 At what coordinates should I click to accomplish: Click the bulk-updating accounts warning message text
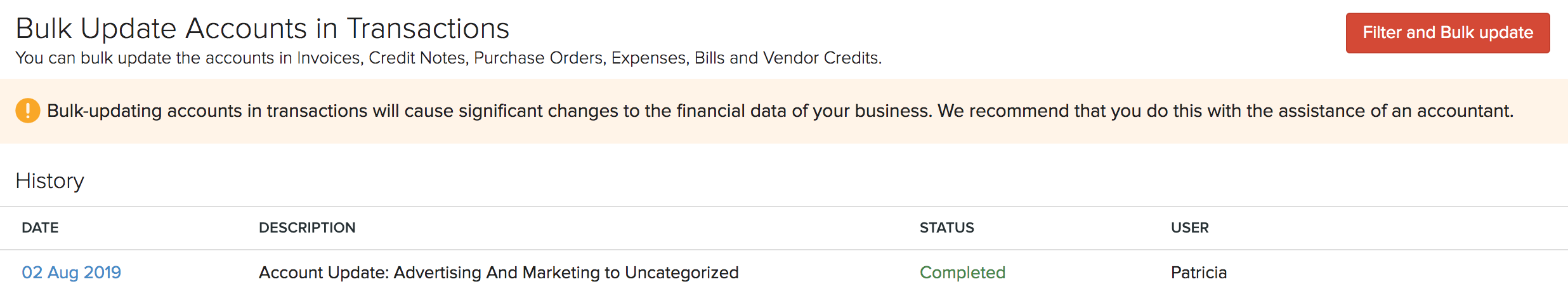[780, 111]
